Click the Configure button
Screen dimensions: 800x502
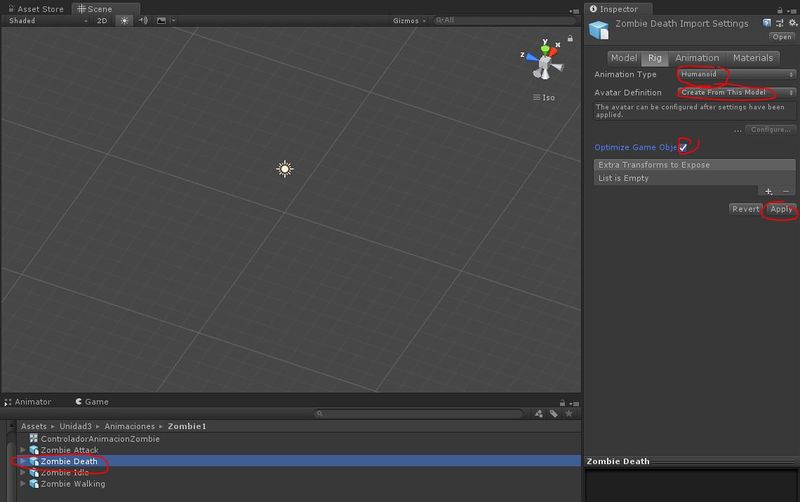click(x=770, y=130)
